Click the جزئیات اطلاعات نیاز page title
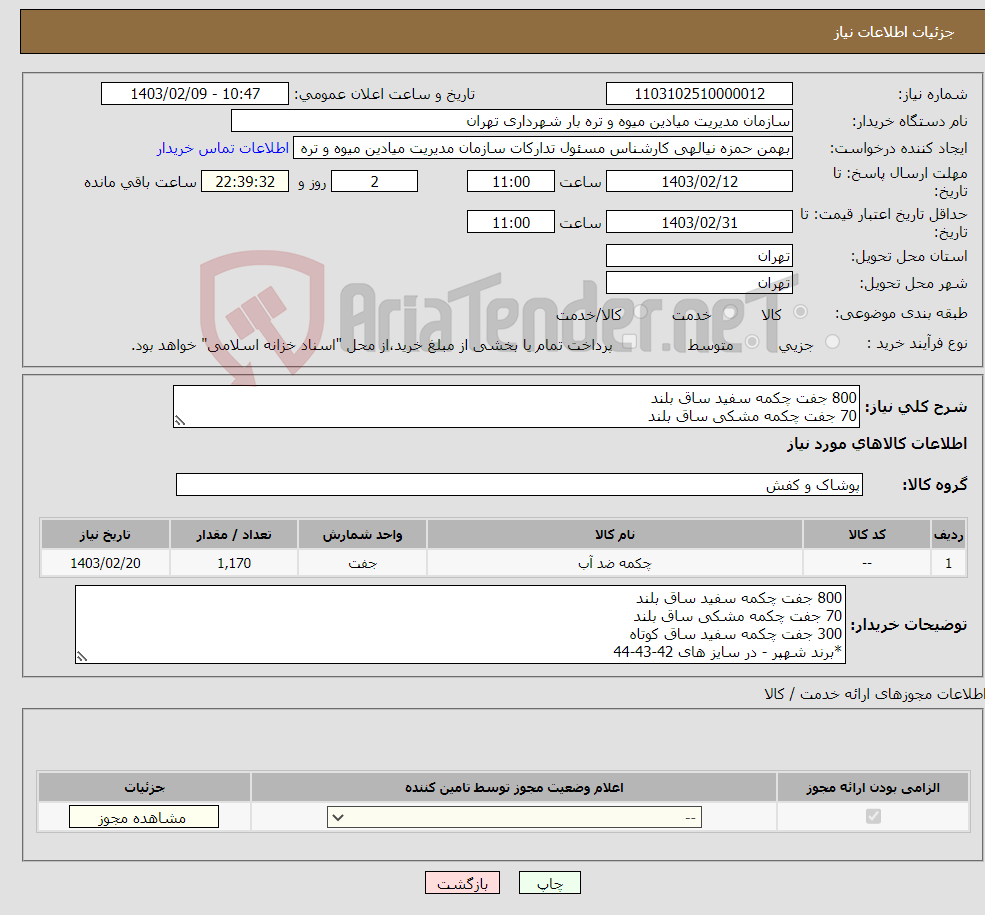The width and height of the screenshot is (985, 915). [x=893, y=32]
